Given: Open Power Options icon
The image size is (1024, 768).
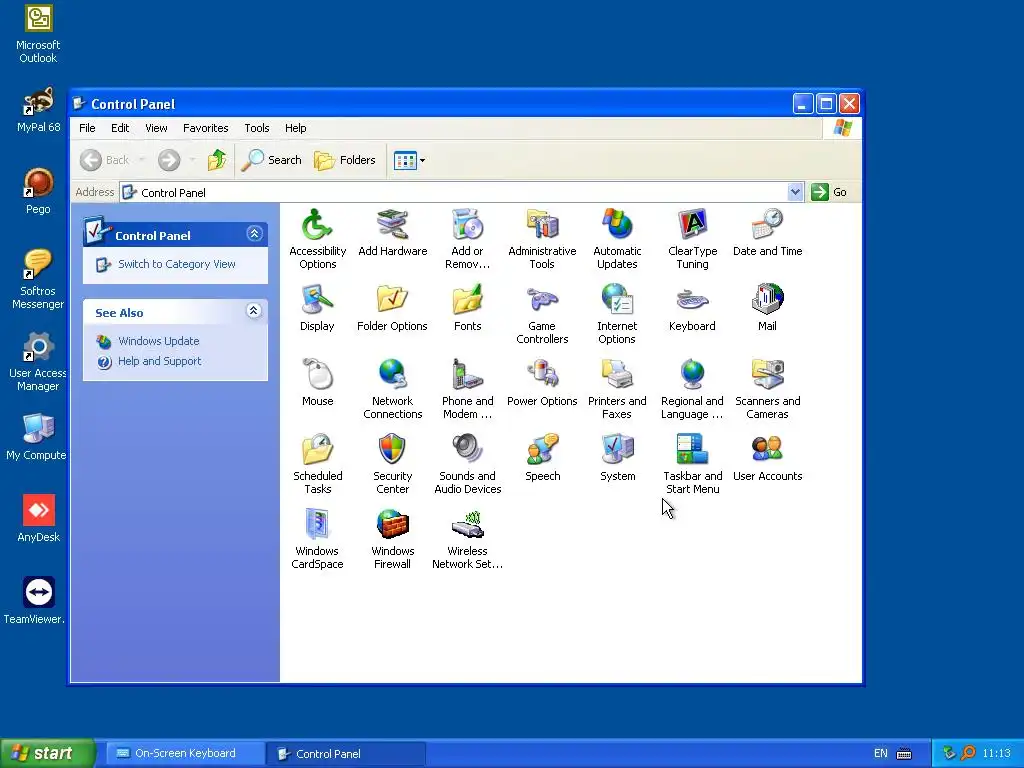Looking at the screenshot, I should (x=542, y=383).
